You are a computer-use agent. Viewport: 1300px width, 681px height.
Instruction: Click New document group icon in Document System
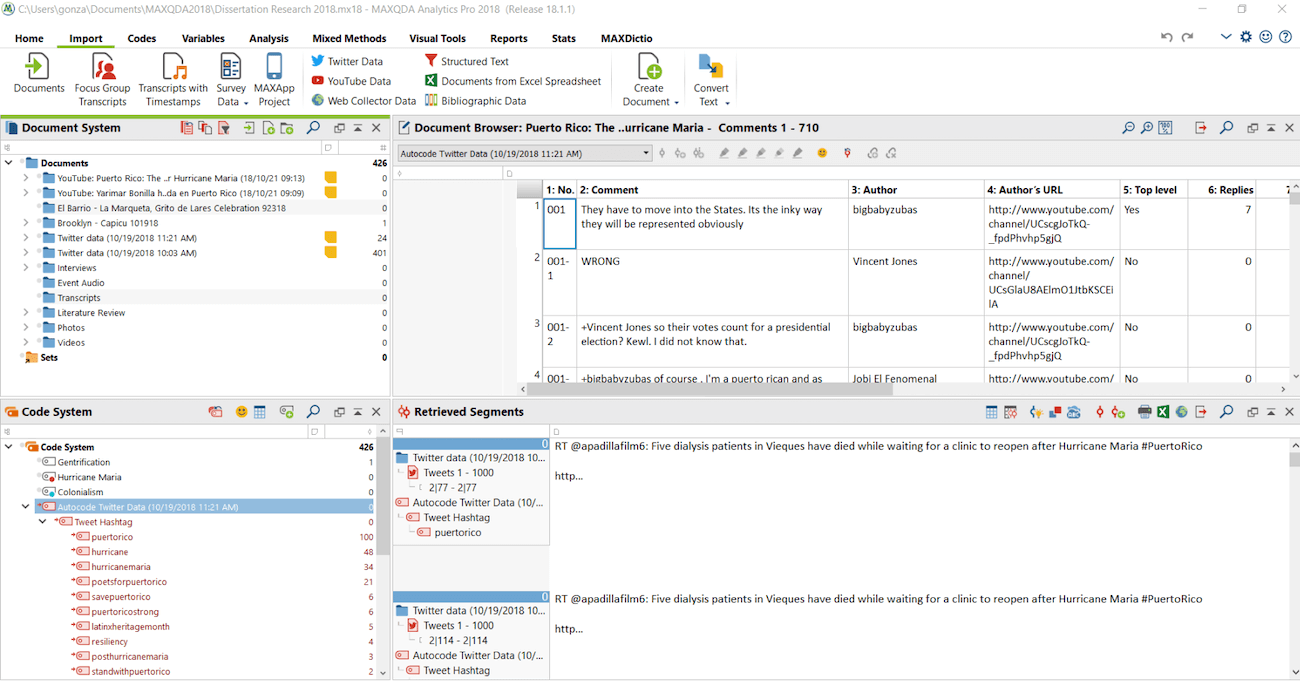286,128
